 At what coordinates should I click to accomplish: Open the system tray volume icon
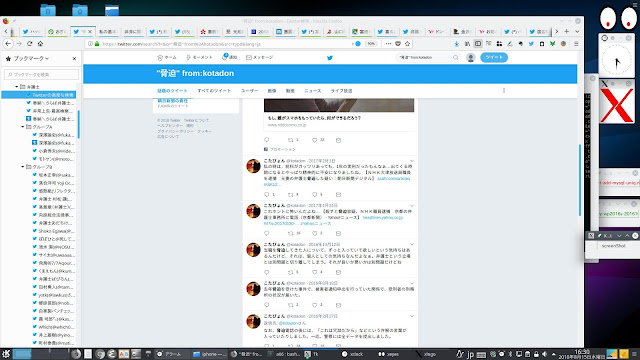[x=544, y=354]
